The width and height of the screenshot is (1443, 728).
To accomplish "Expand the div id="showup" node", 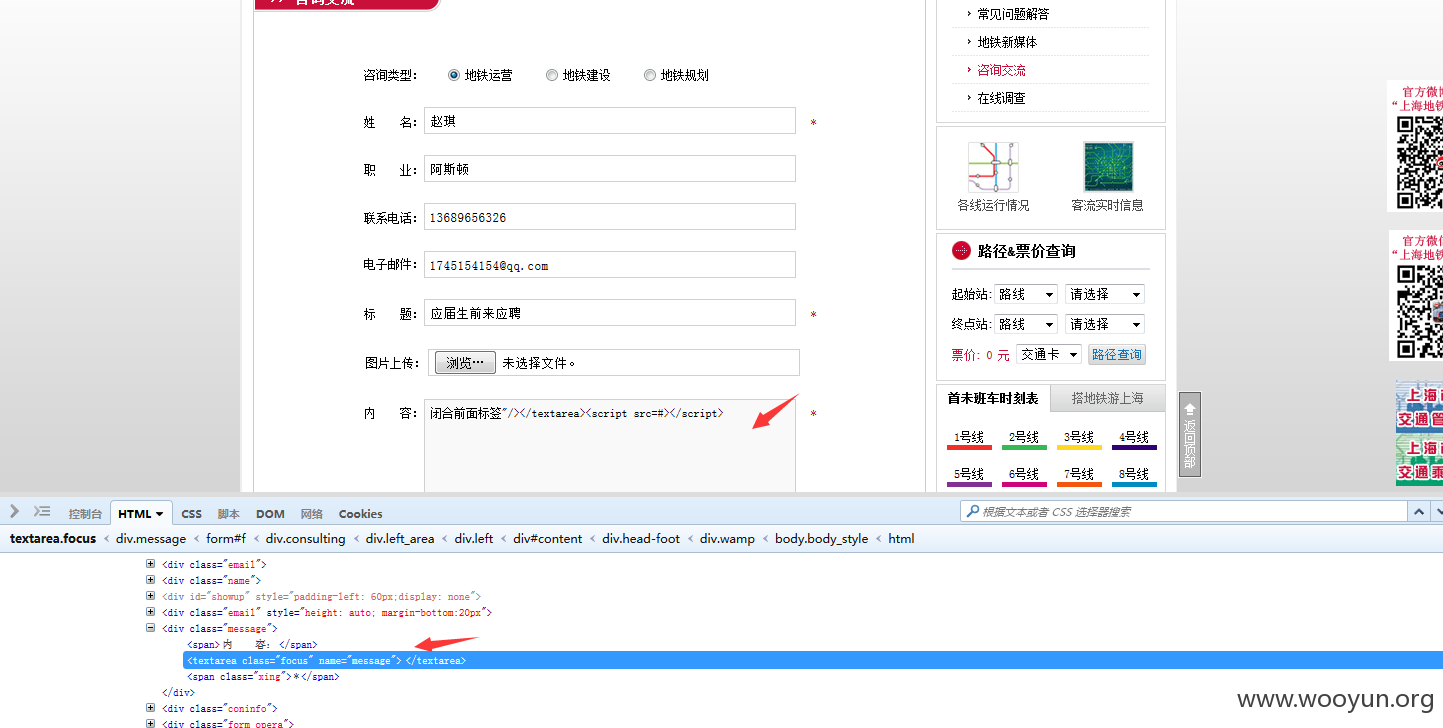I will (151, 596).
